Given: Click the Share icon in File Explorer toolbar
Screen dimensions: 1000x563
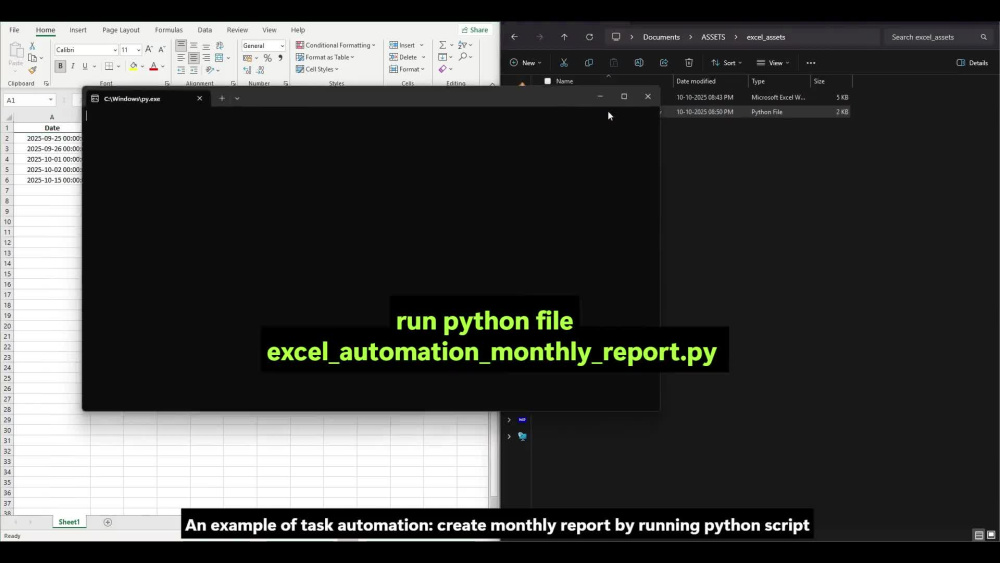Looking at the screenshot, I should coord(664,62).
